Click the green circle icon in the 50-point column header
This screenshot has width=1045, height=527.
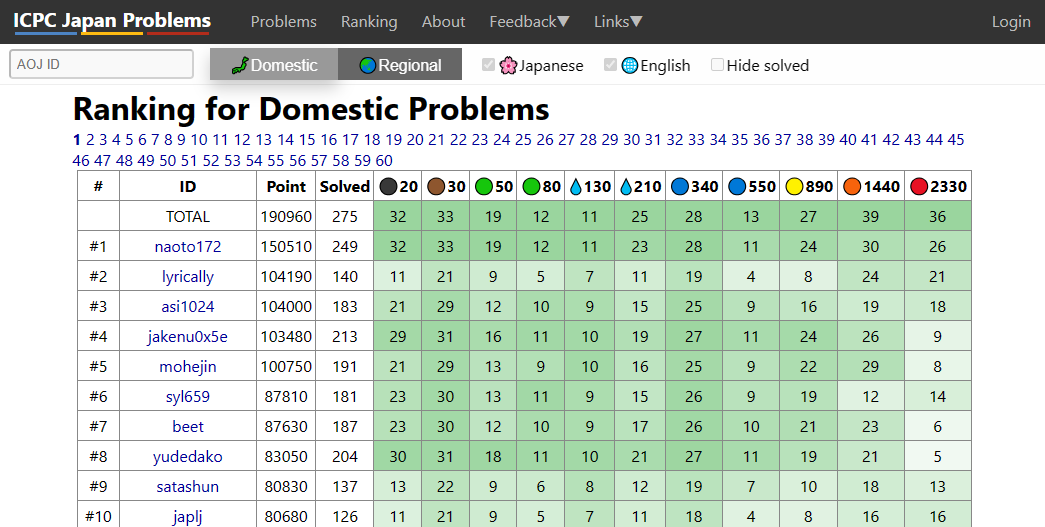(484, 187)
